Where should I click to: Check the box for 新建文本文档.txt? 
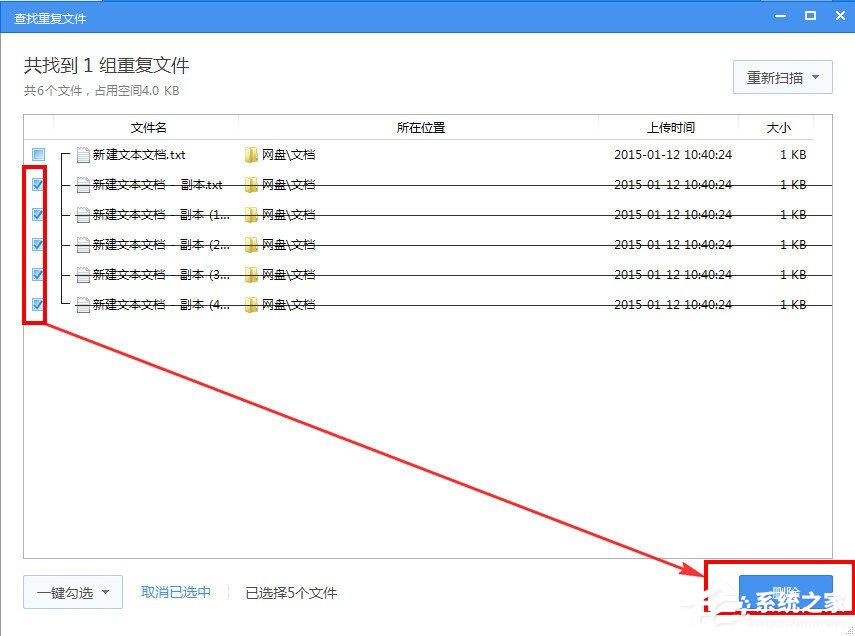pyautogui.click(x=36, y=154)
